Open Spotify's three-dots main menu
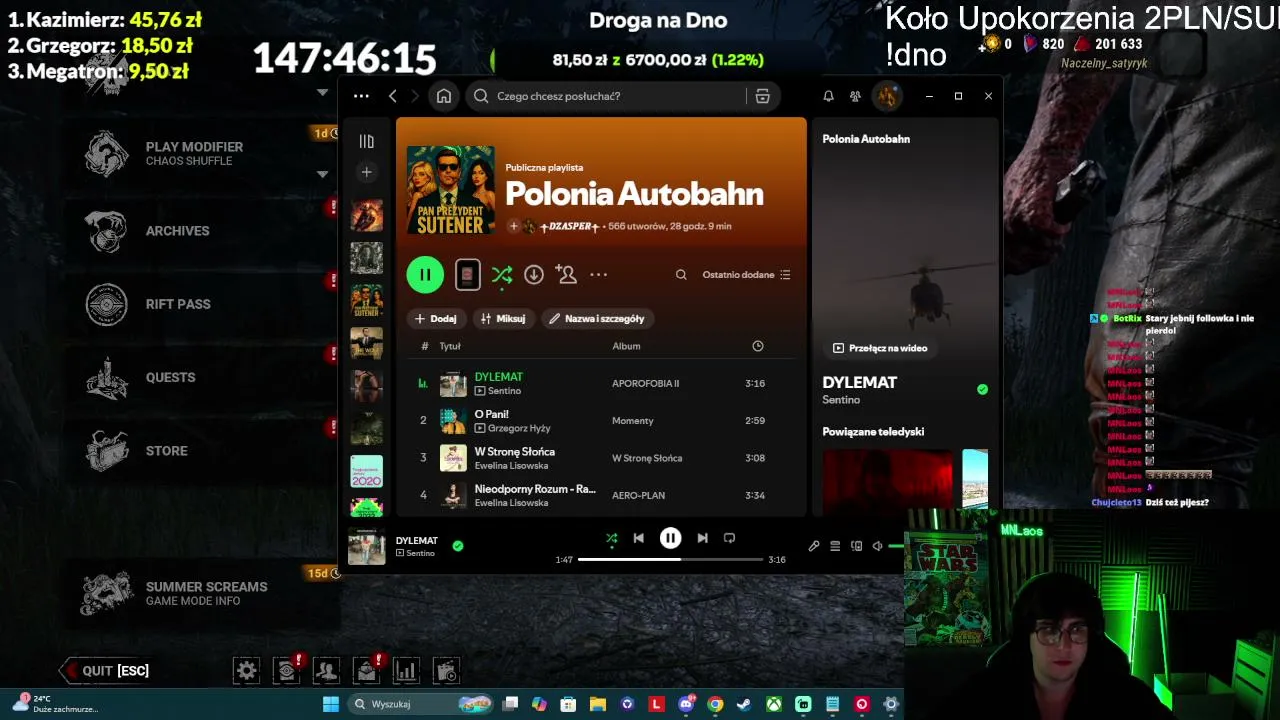The width and height of the screenshot is (1280, 720). [361, 96]
